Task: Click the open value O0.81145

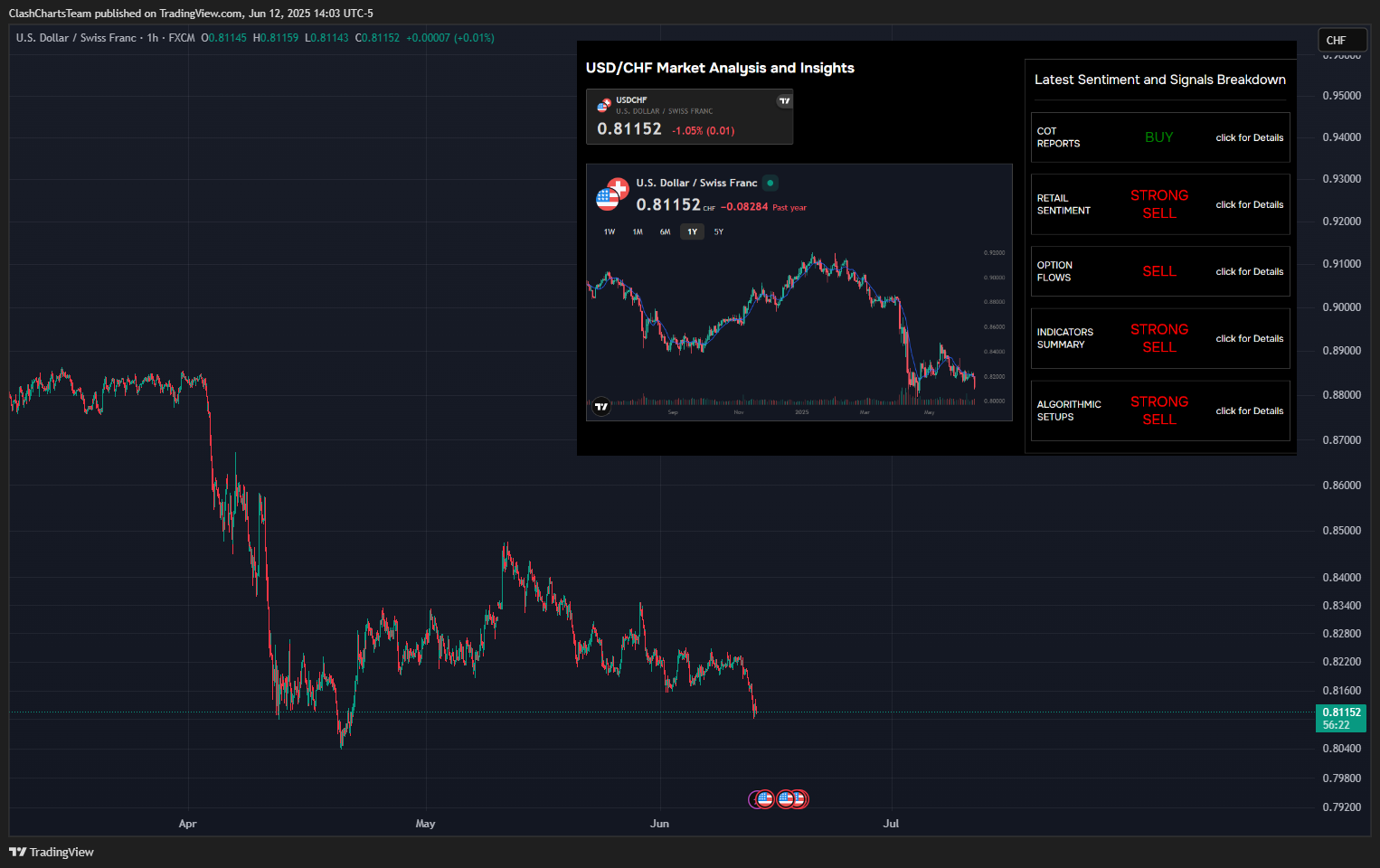Action: (x=224, y=38)
